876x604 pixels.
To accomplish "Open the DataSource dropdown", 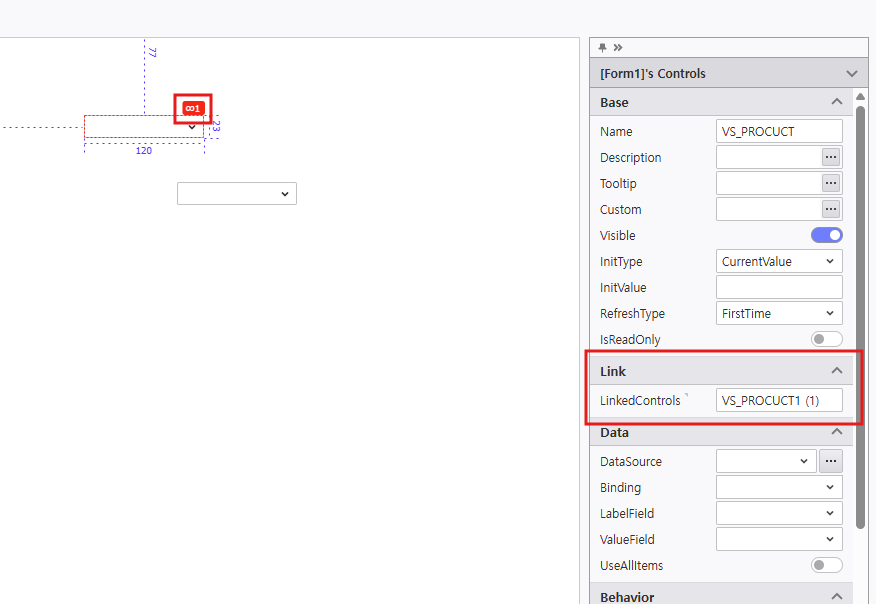I will tap(766, 462).
